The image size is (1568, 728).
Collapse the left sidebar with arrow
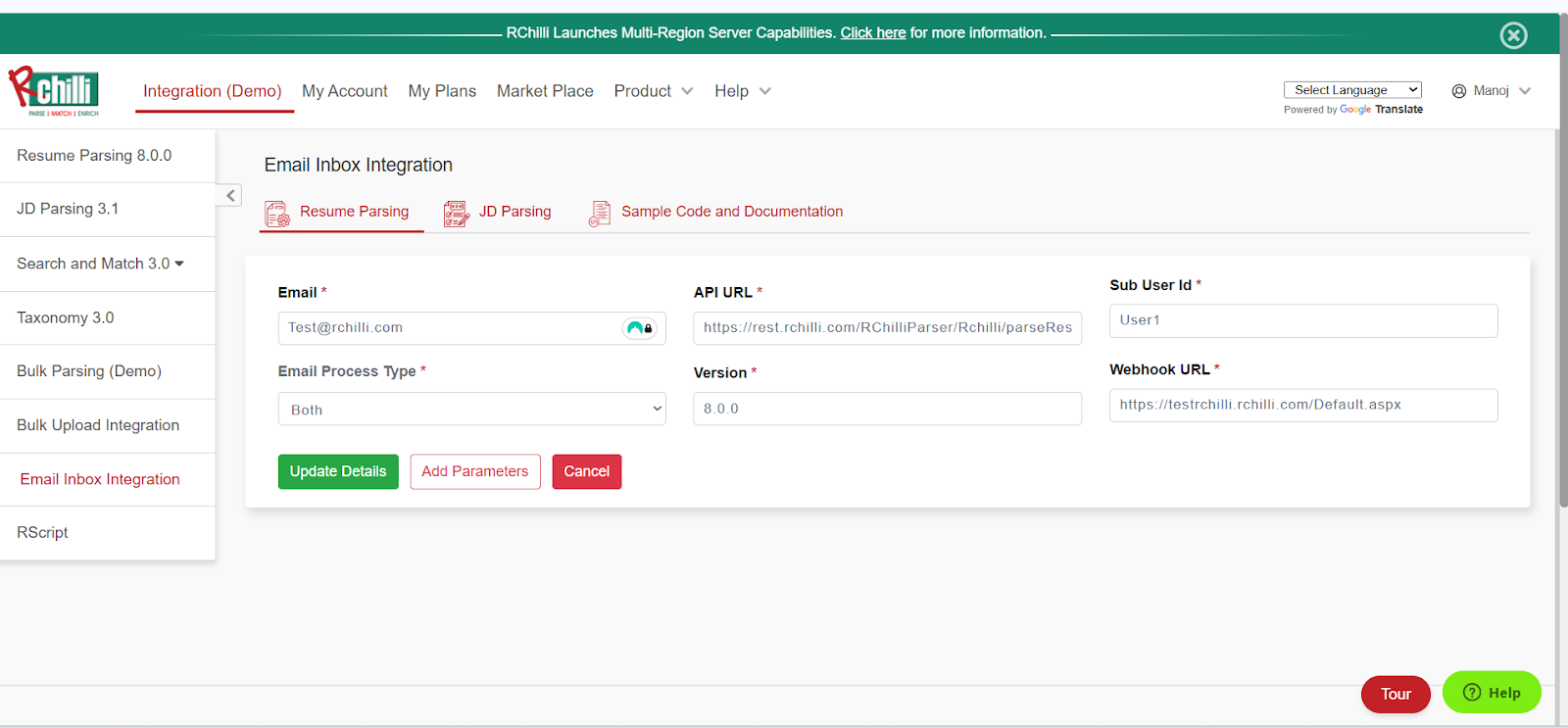tap(229, 195)
